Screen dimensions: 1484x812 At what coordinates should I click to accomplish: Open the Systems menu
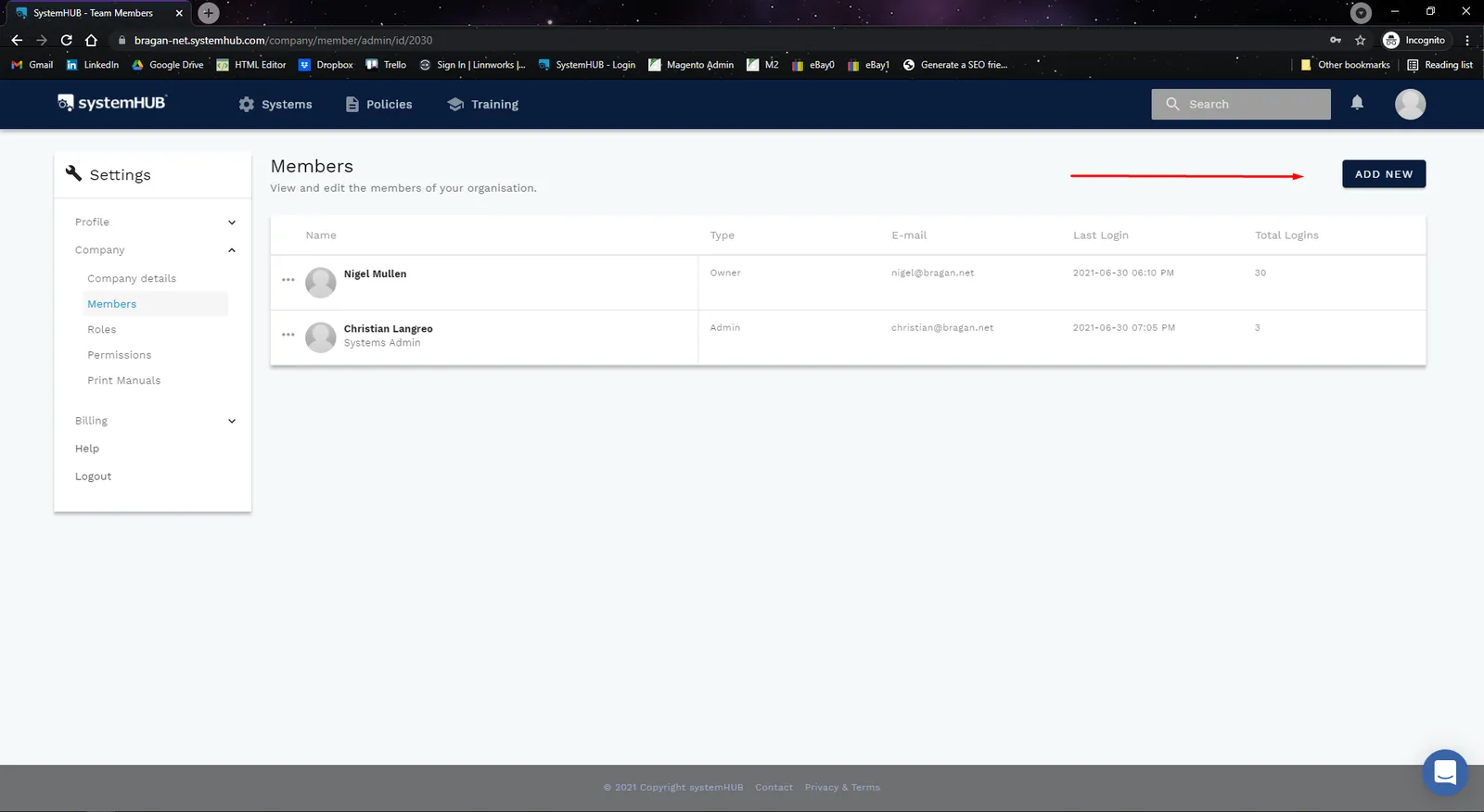pos(275,105)
